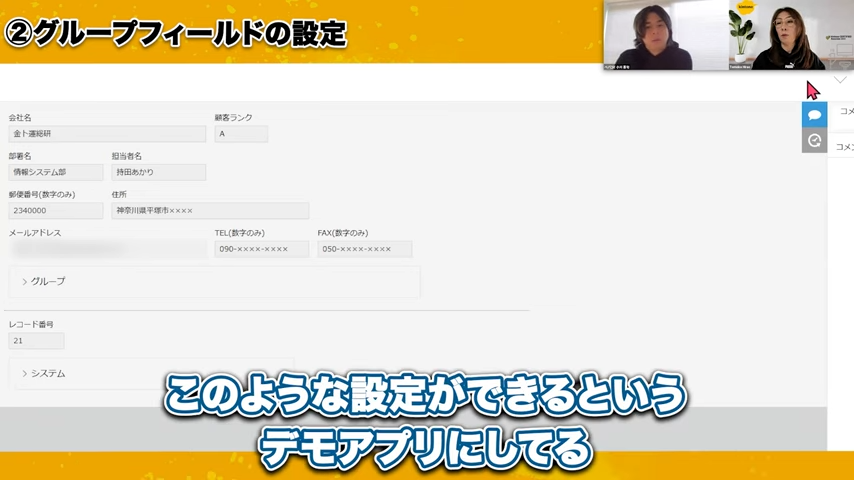This screenshot has height=480, width=854.
Task: Click the 住所 field with 神奈川県平塚市
Action: tap(210, 211)
